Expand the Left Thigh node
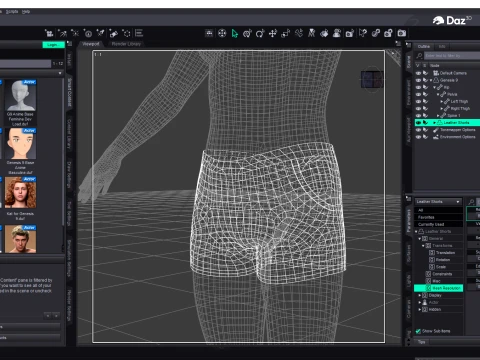 pyautogui.click(x=442, y=101)
